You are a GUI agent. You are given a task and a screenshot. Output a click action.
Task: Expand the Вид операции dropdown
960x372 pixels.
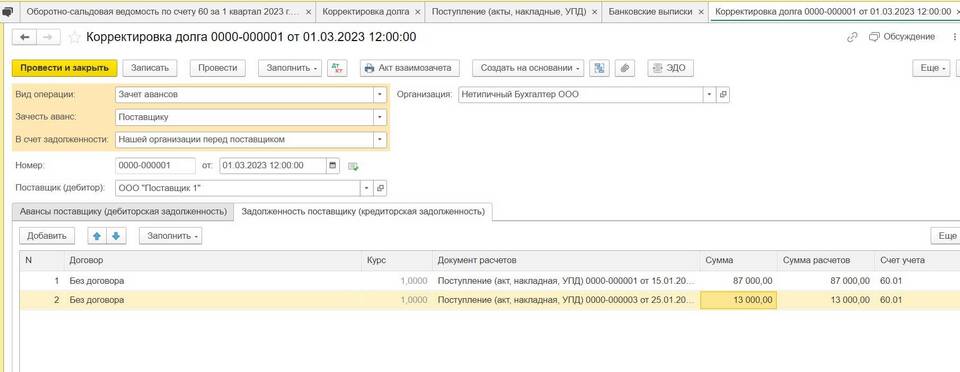[x=380, y=95]
